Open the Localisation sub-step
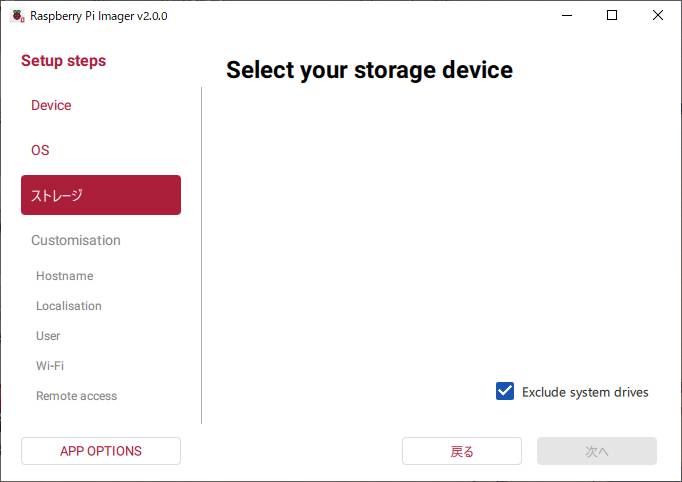682x482 pixels. 69,306
